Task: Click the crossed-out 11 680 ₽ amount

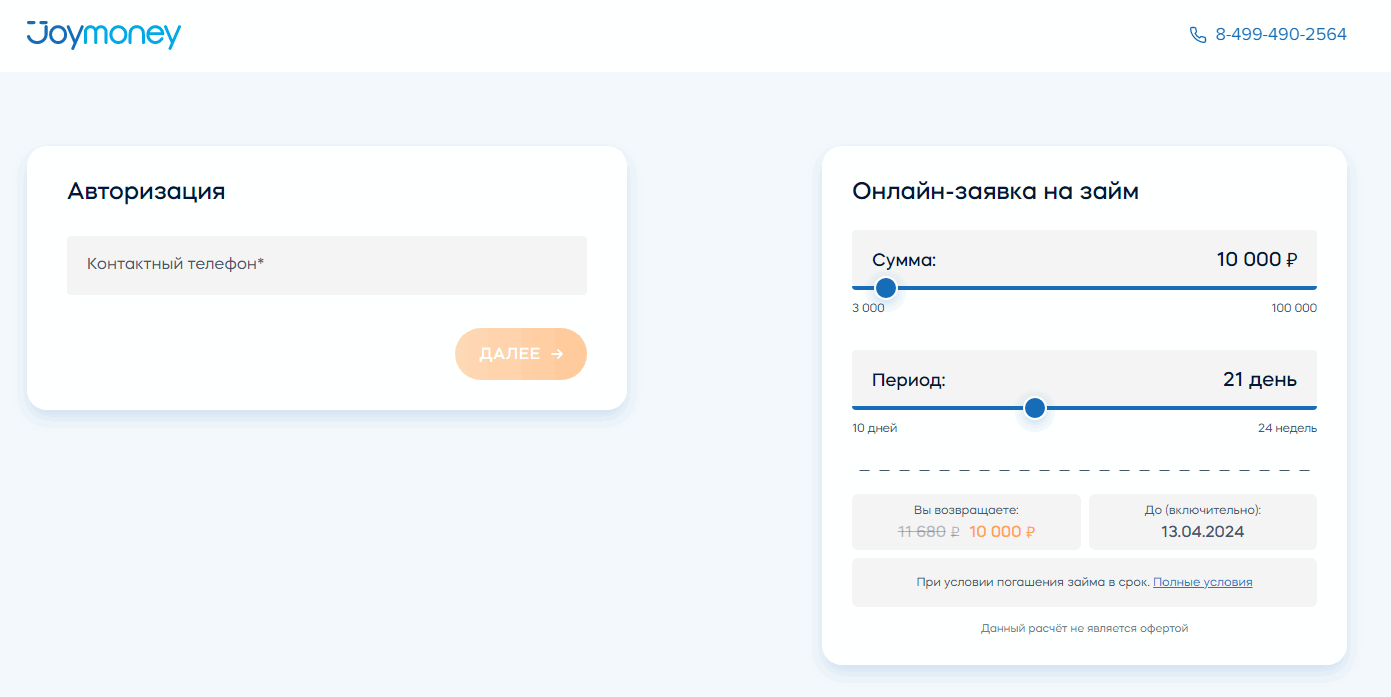Action: (929, 532)
